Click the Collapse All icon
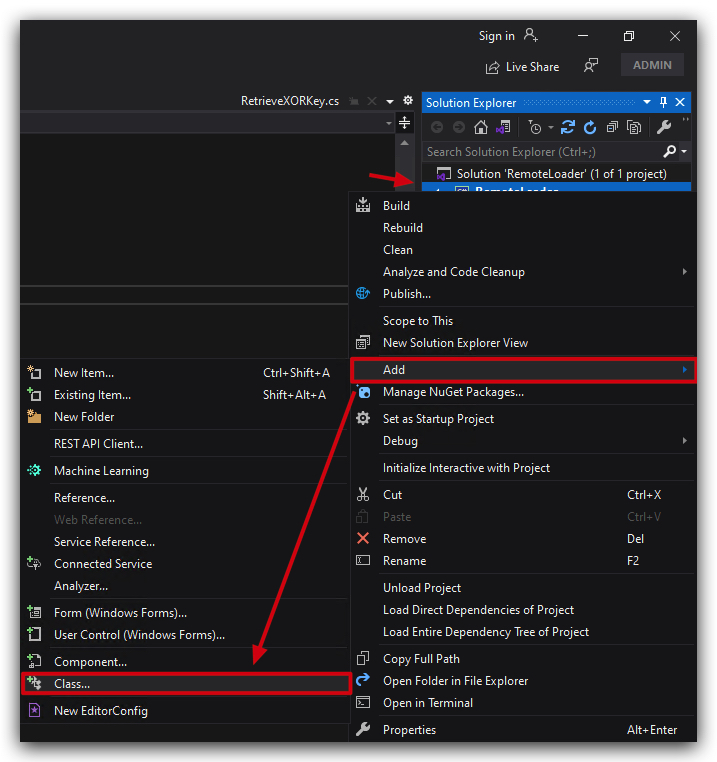The height and width of the screenshot is (762, 717). (x=612, y=127)
